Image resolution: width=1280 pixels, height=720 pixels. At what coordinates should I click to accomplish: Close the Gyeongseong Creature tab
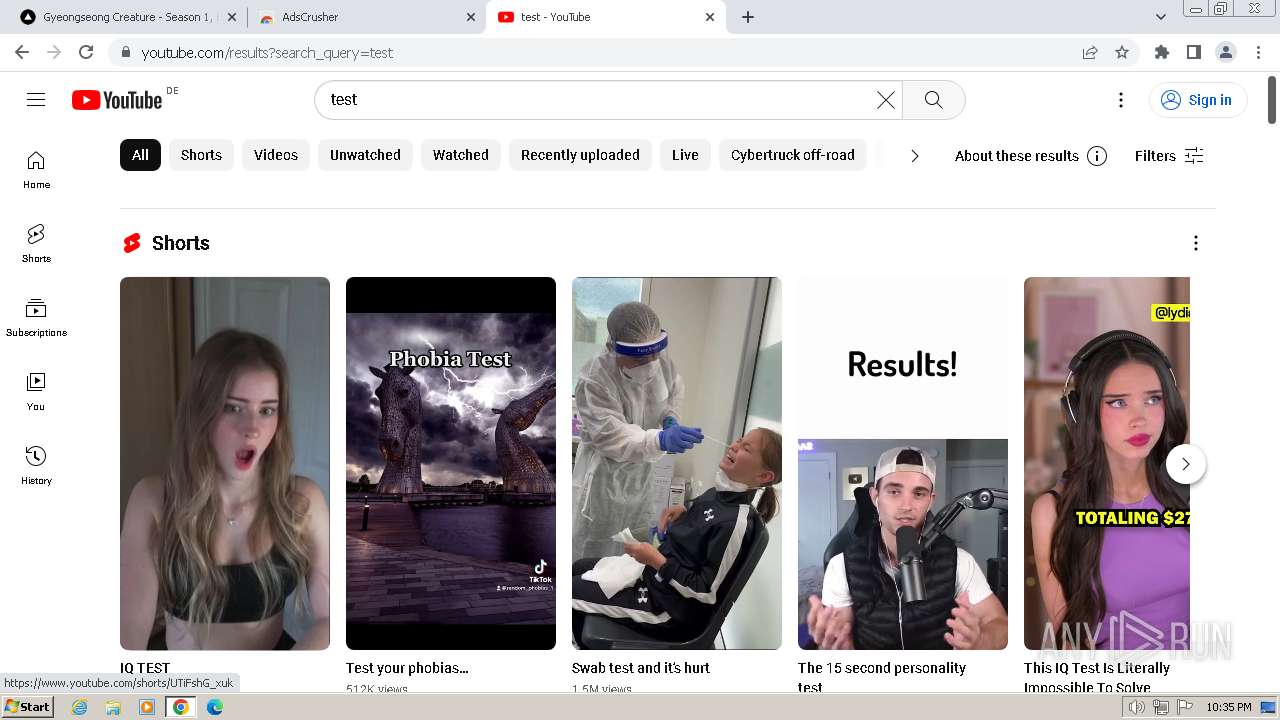pyautogui.click(x=233, y=17)
